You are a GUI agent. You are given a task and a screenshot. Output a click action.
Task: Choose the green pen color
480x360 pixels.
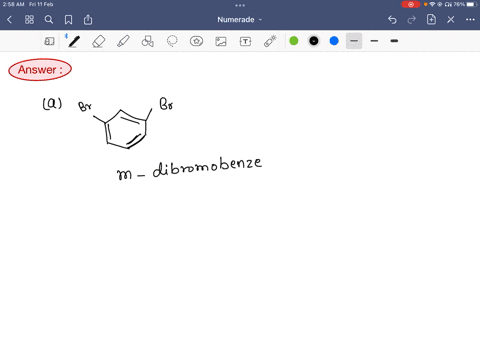tap(294, 41)
